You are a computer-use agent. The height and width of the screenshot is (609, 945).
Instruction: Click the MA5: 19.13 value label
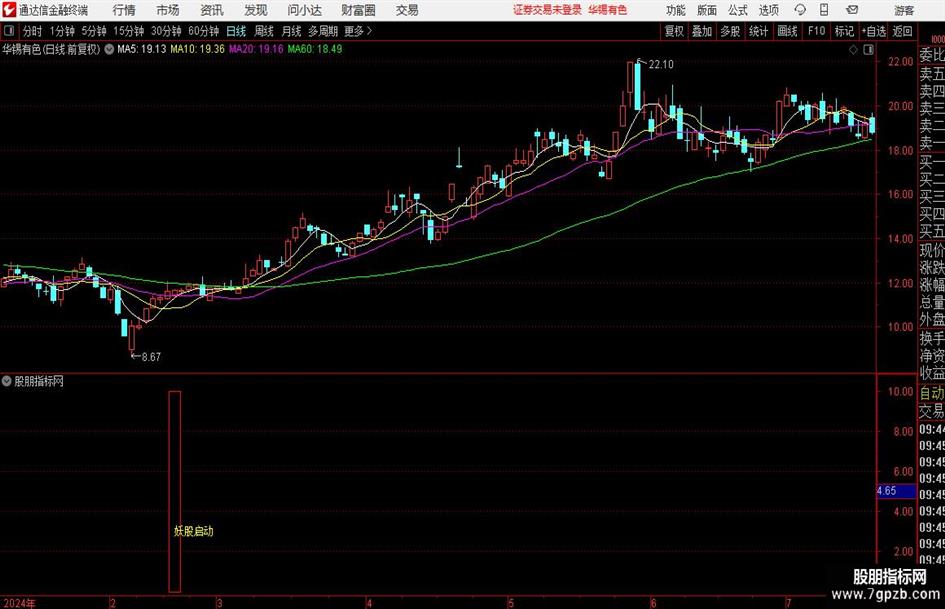(142, 49)
